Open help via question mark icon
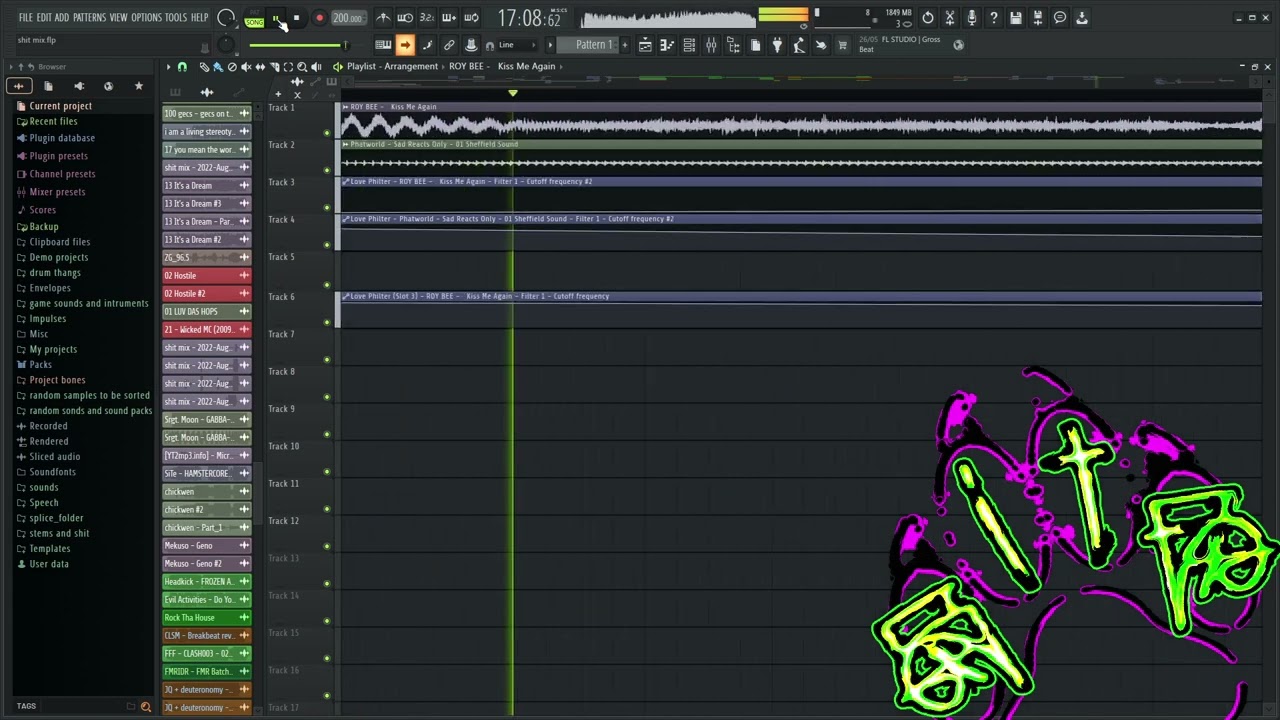Image resolution: width=1280 pixels, height=720 pixels. [x=994, y=18]
